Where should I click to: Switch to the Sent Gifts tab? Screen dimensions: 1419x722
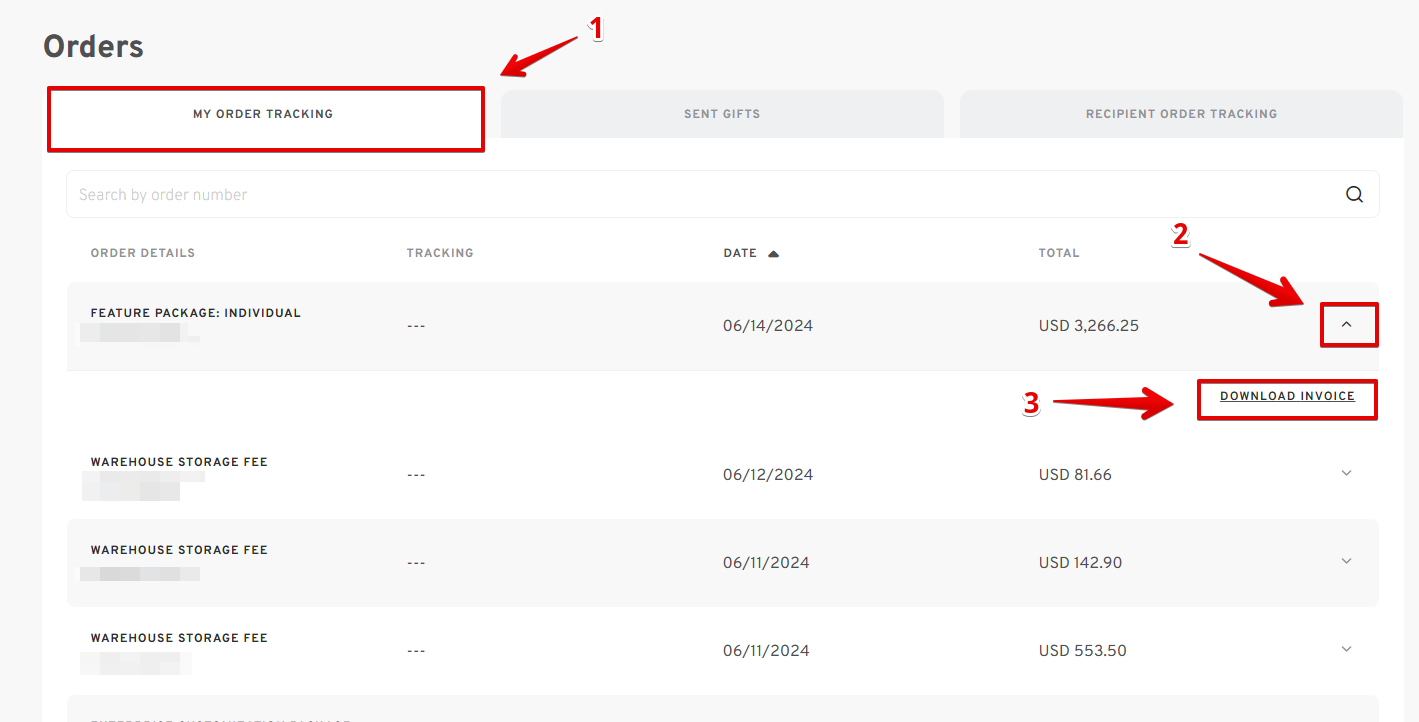(x=722, y=114)
